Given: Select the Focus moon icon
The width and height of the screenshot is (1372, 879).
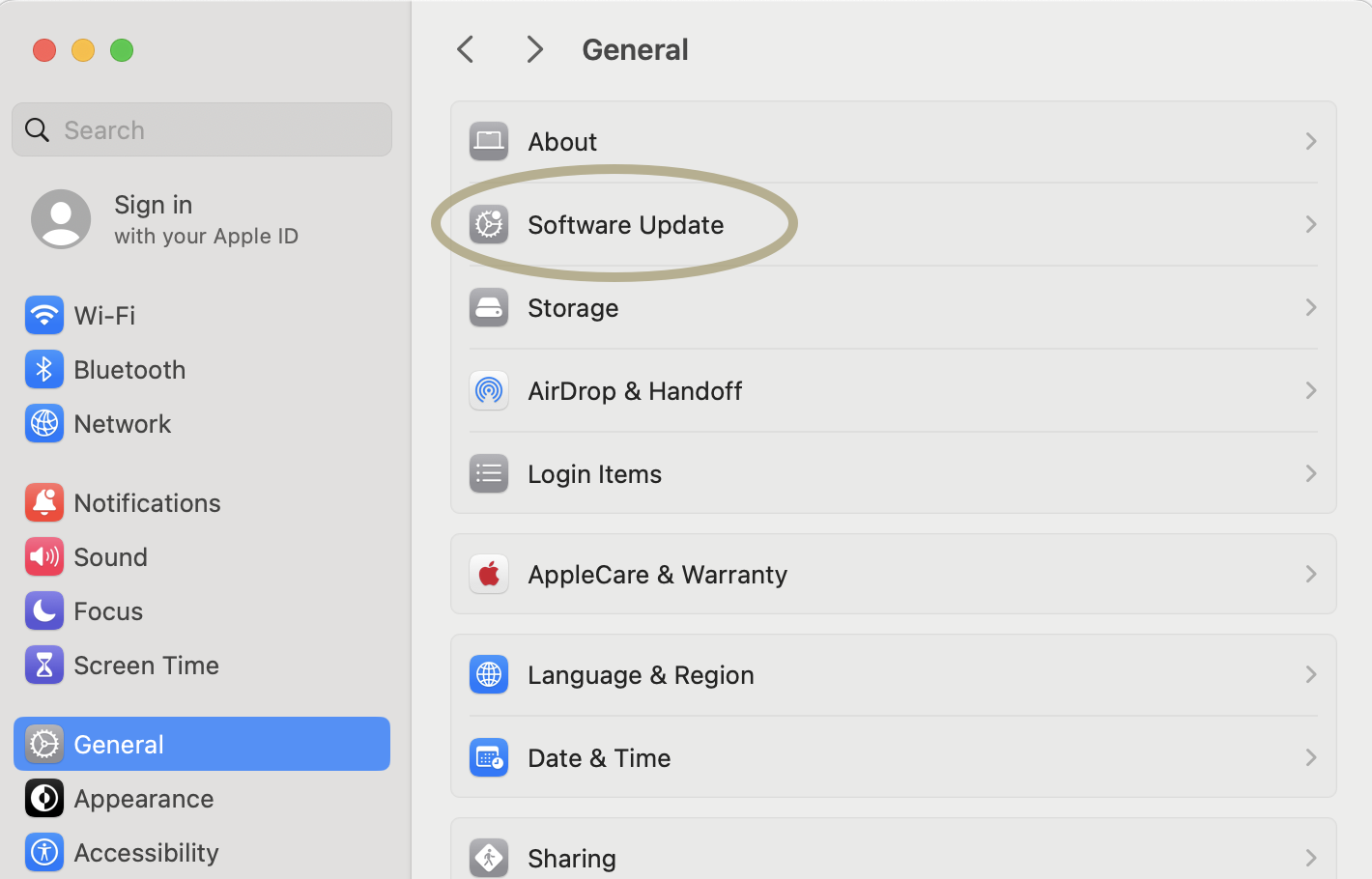Looking at the screenshot, I should (x=44, y=610).
